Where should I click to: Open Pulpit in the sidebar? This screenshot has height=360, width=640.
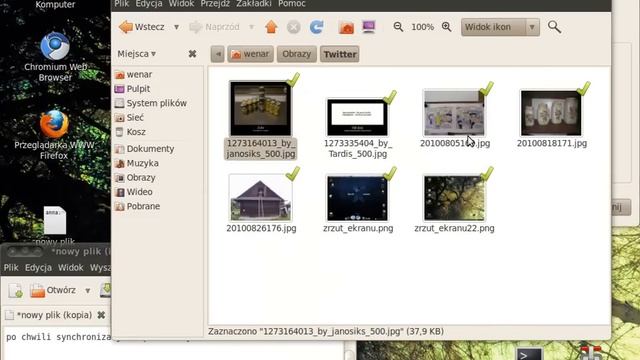click(133, 89)
